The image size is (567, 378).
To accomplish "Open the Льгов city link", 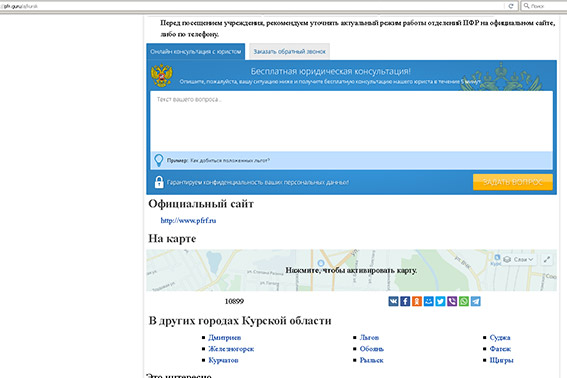I will click(369, 337).
